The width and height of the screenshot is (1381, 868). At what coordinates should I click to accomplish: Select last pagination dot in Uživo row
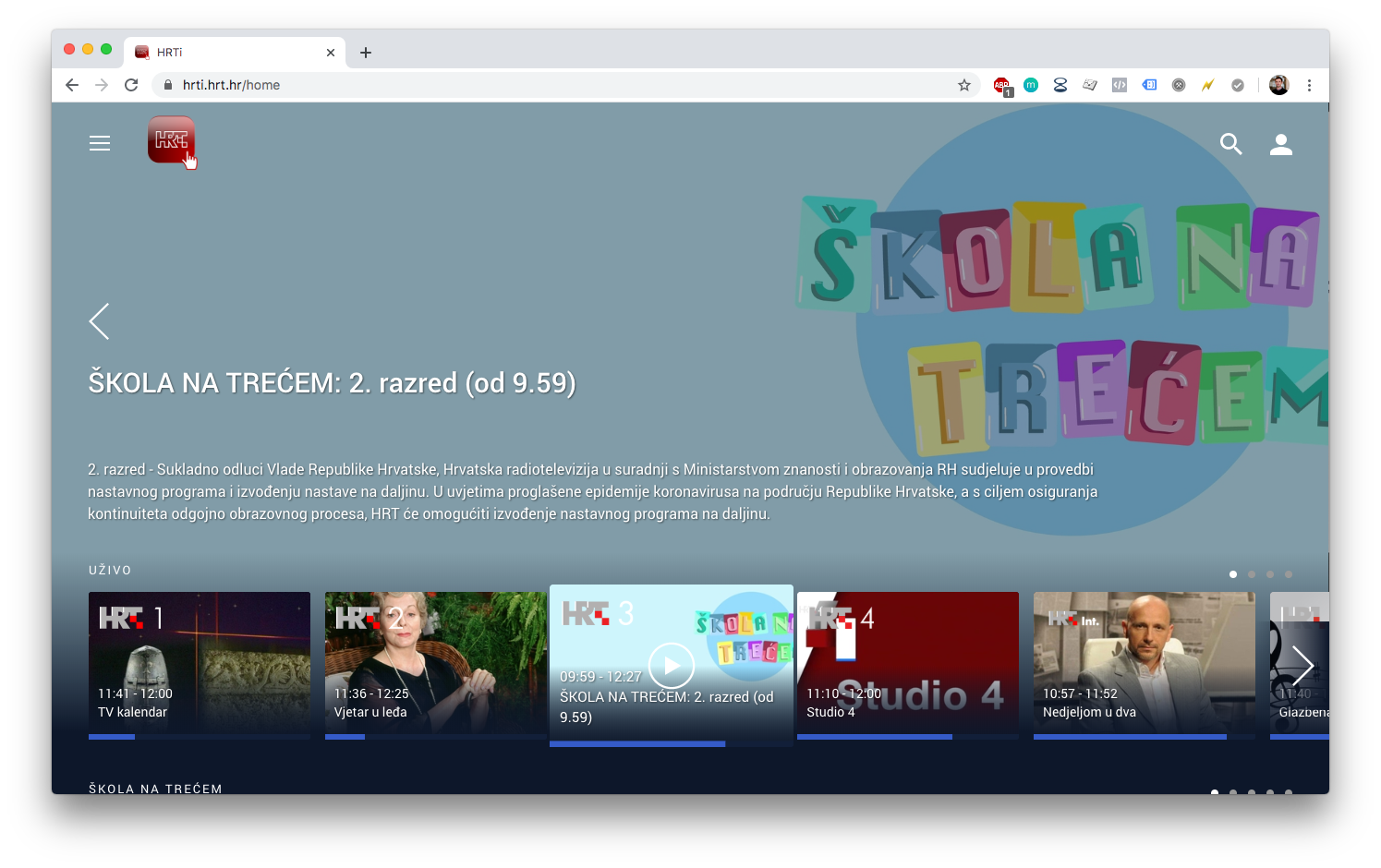coord(1289,574)
